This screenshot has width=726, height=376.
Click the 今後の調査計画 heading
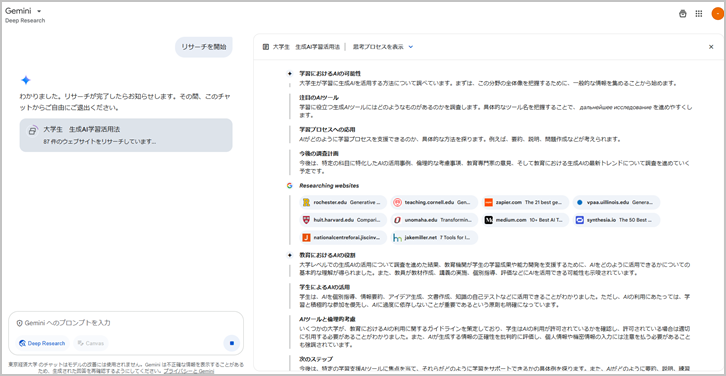pyautogui.click(x=319, y=153)
